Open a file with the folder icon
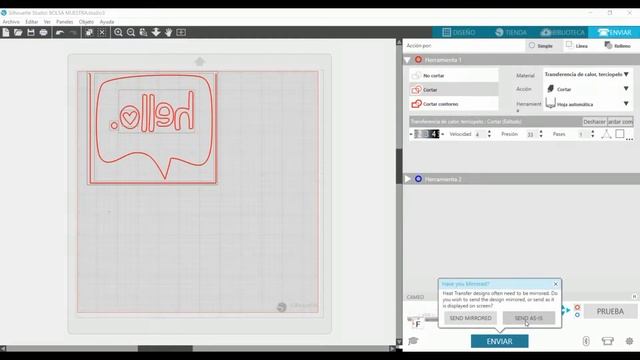640x360 pixels. [x=18, y=33]
